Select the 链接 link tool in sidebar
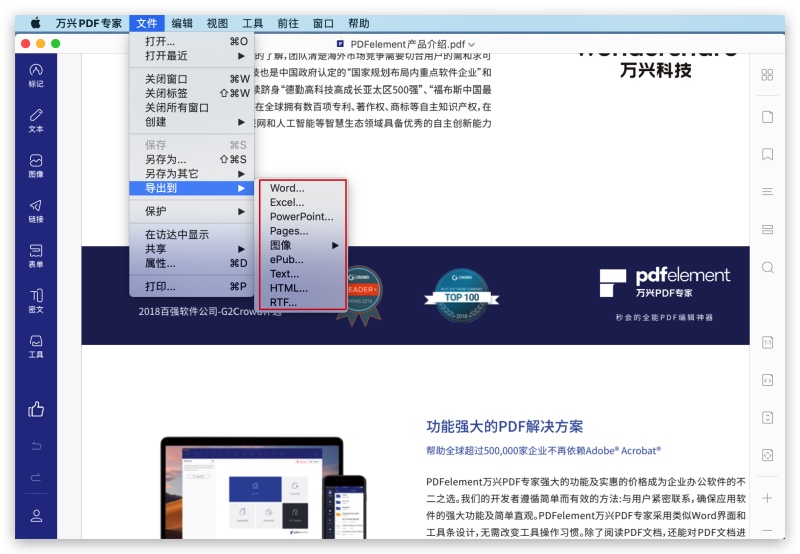 click(36, 211)
